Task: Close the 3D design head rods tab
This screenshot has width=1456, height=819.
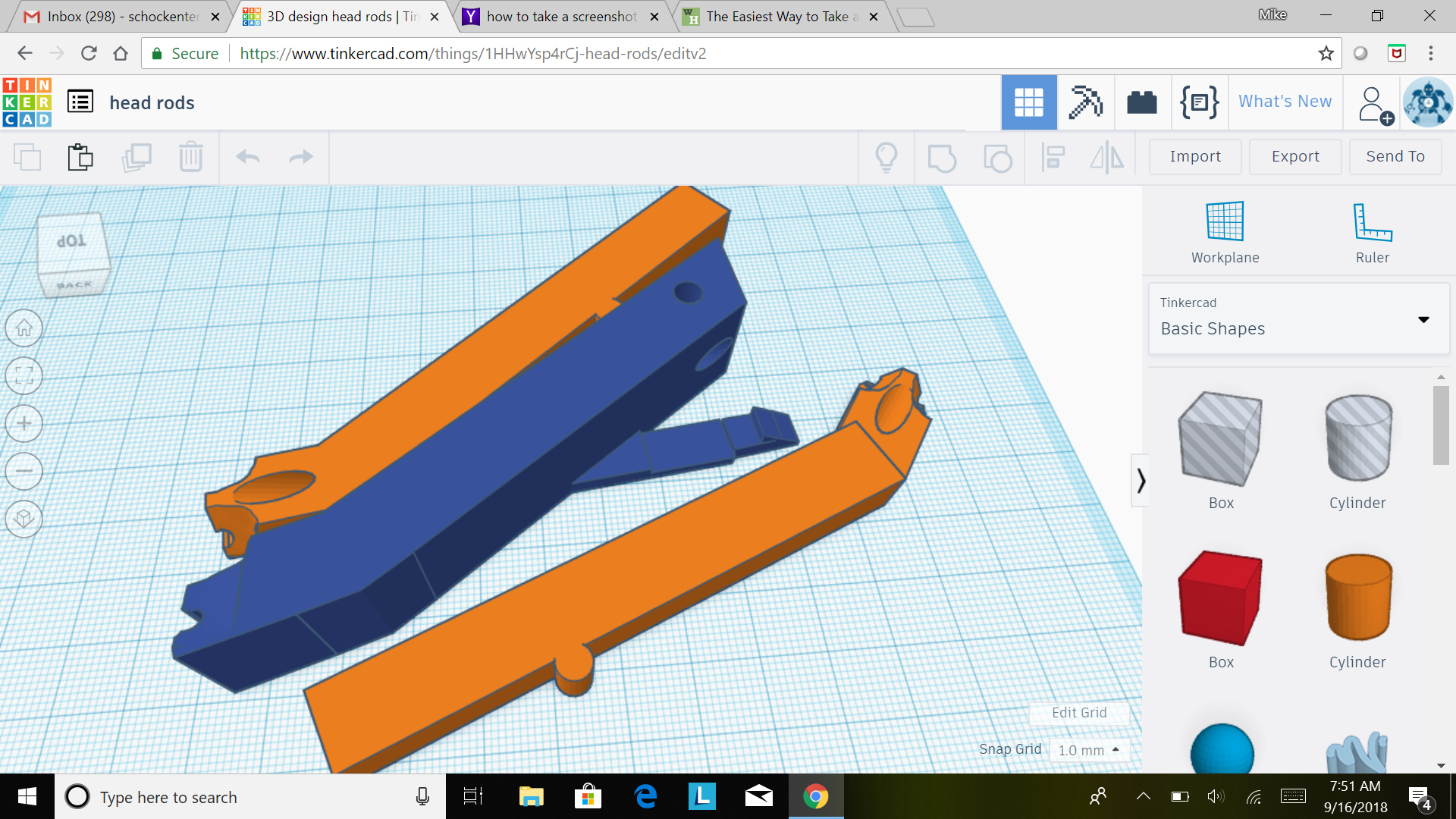Action: click(435, 17)
